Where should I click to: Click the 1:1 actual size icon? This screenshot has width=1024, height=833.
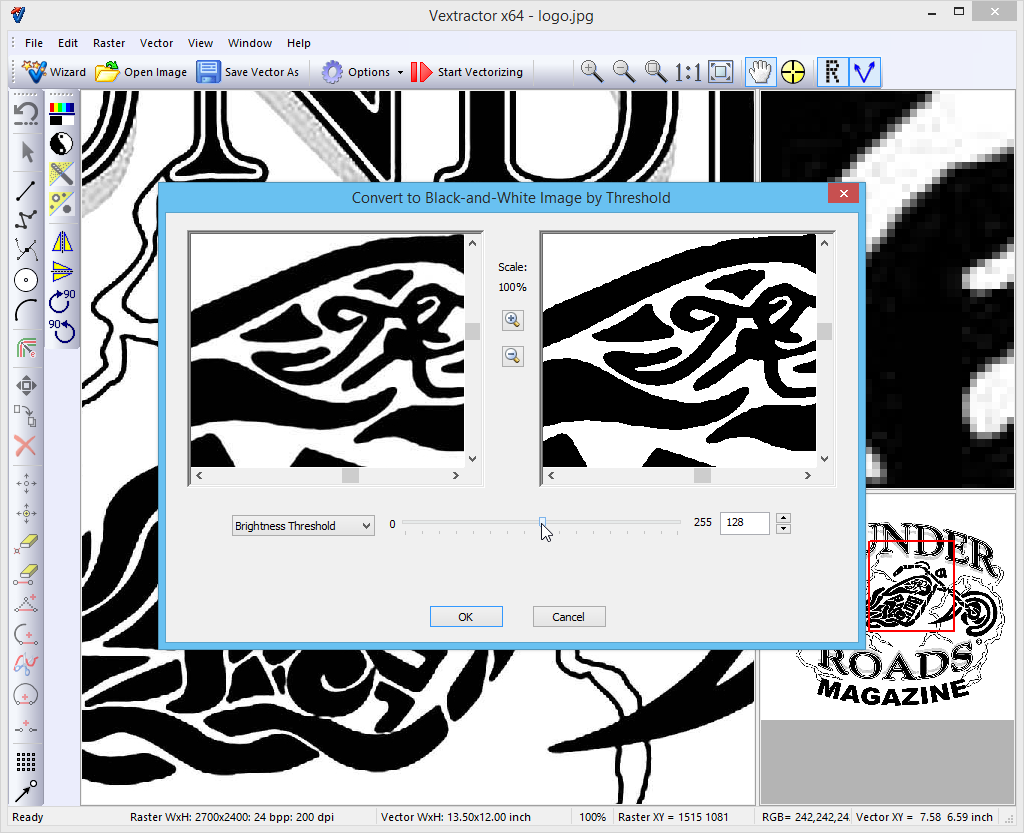pos(688,72)
